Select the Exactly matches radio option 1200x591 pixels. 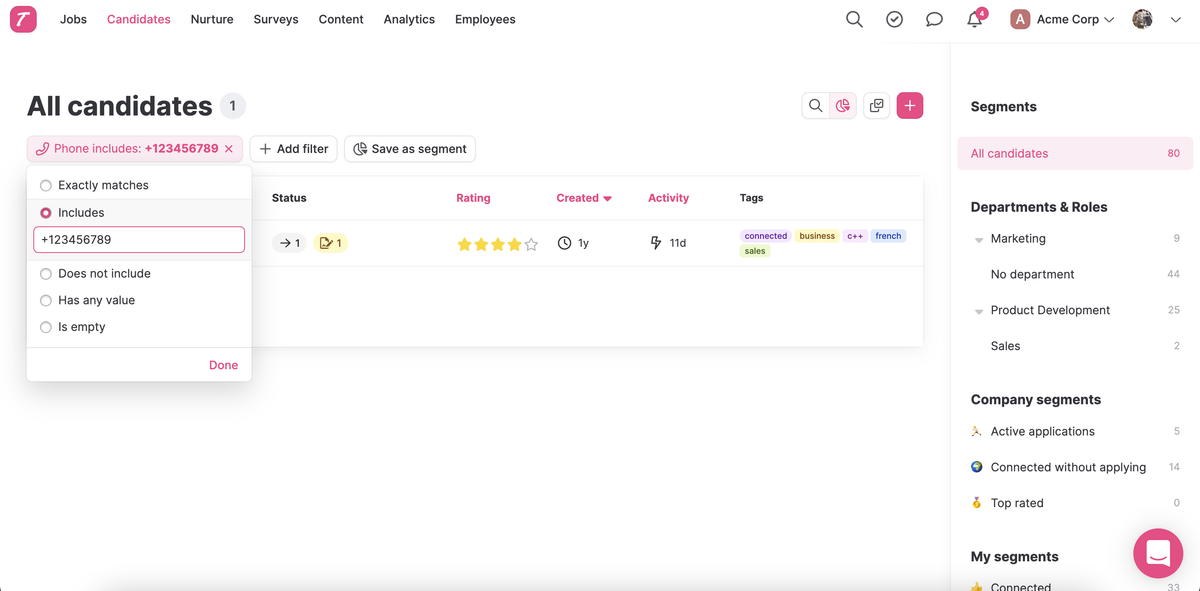pyautogui.click(x=46, y=185)
